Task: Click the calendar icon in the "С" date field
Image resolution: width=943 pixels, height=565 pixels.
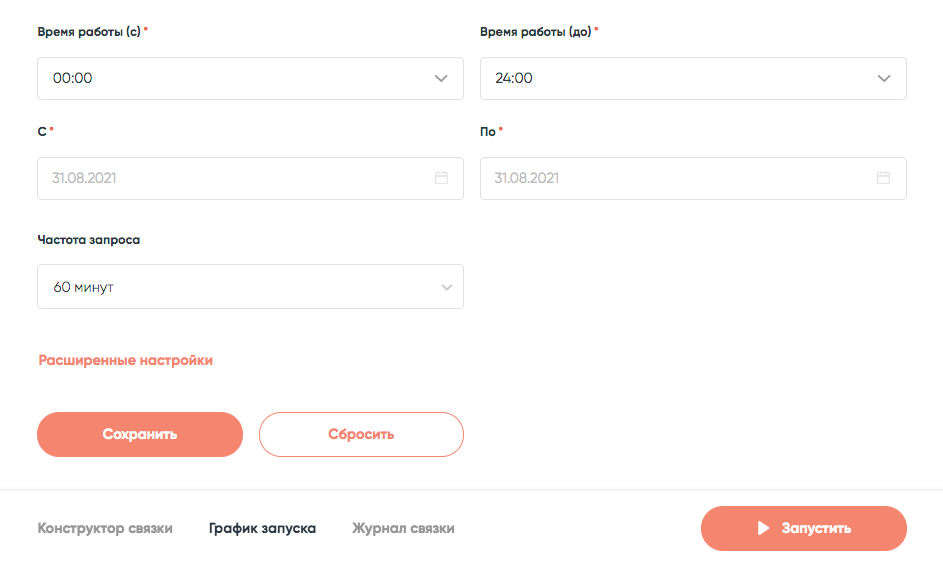Action: click(441, 178)
